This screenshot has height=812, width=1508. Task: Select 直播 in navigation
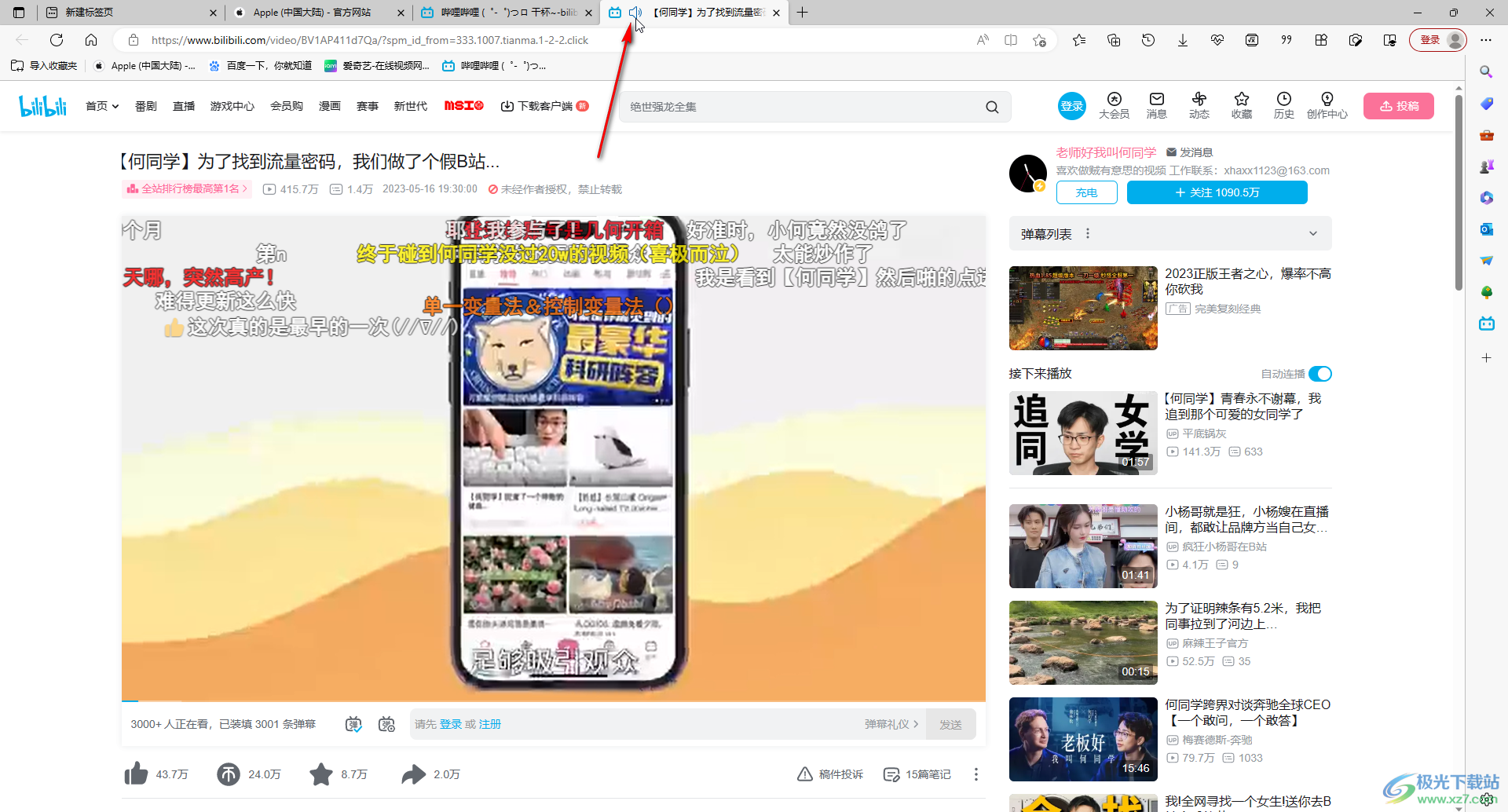click(x=184, y=106)
